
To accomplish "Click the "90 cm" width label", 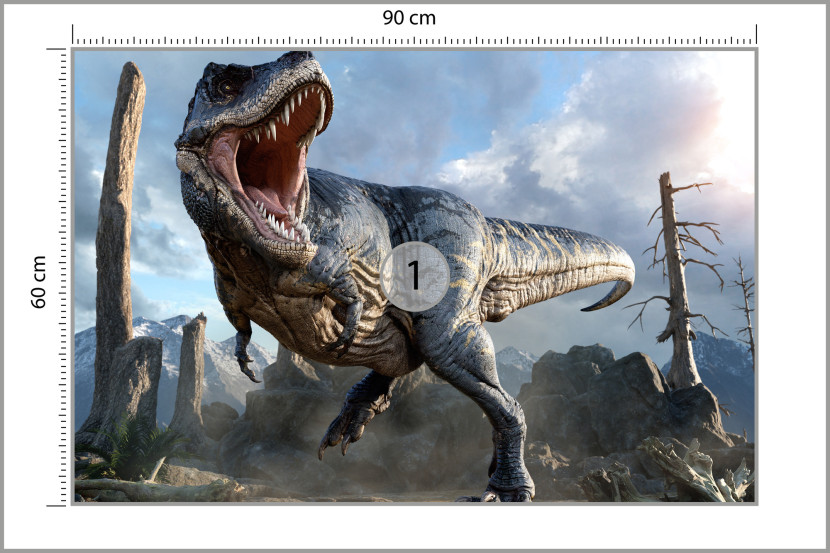I will click(x=409, y=18).
